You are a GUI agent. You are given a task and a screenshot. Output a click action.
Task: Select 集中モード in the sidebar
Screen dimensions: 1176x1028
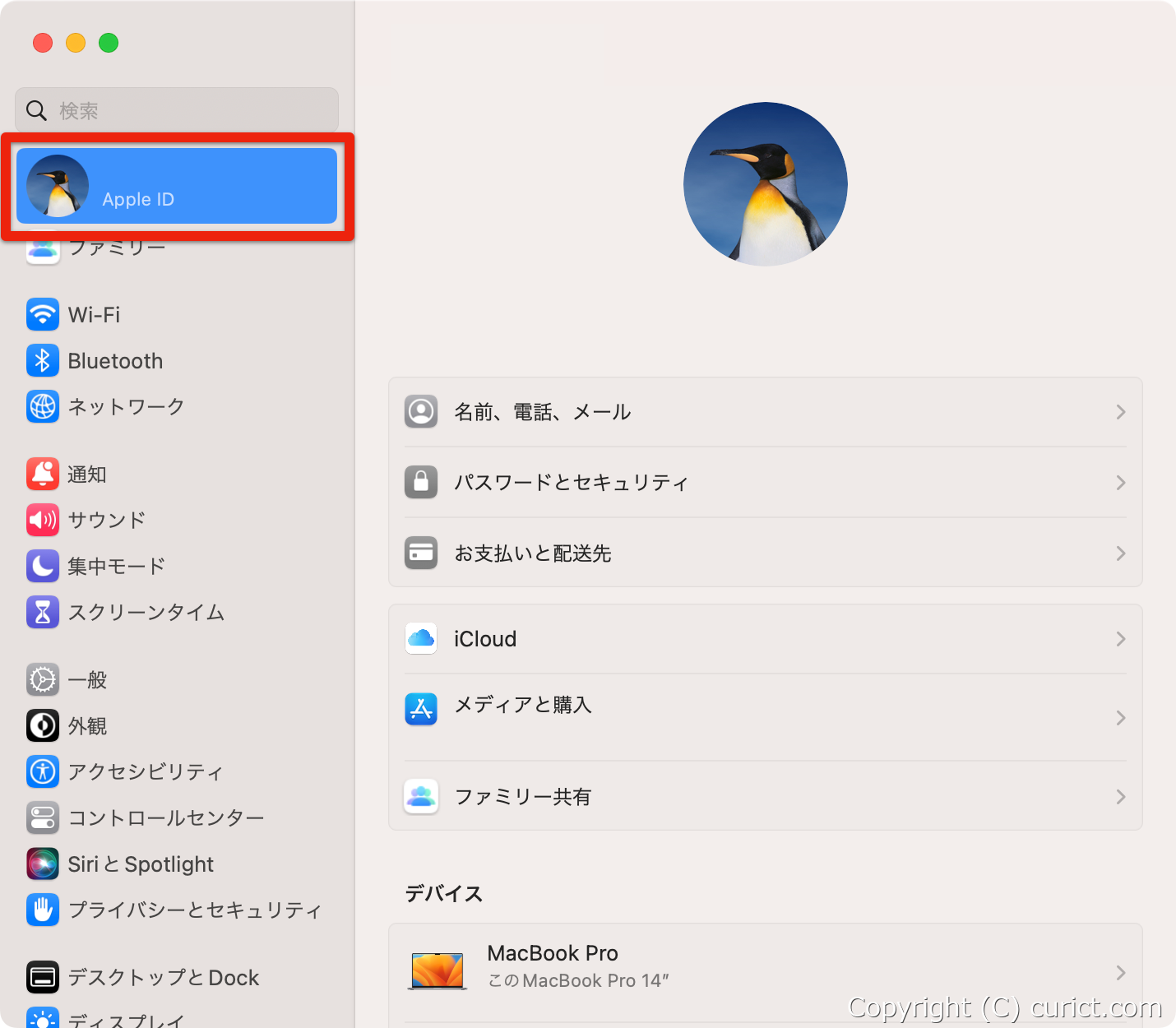117,566
